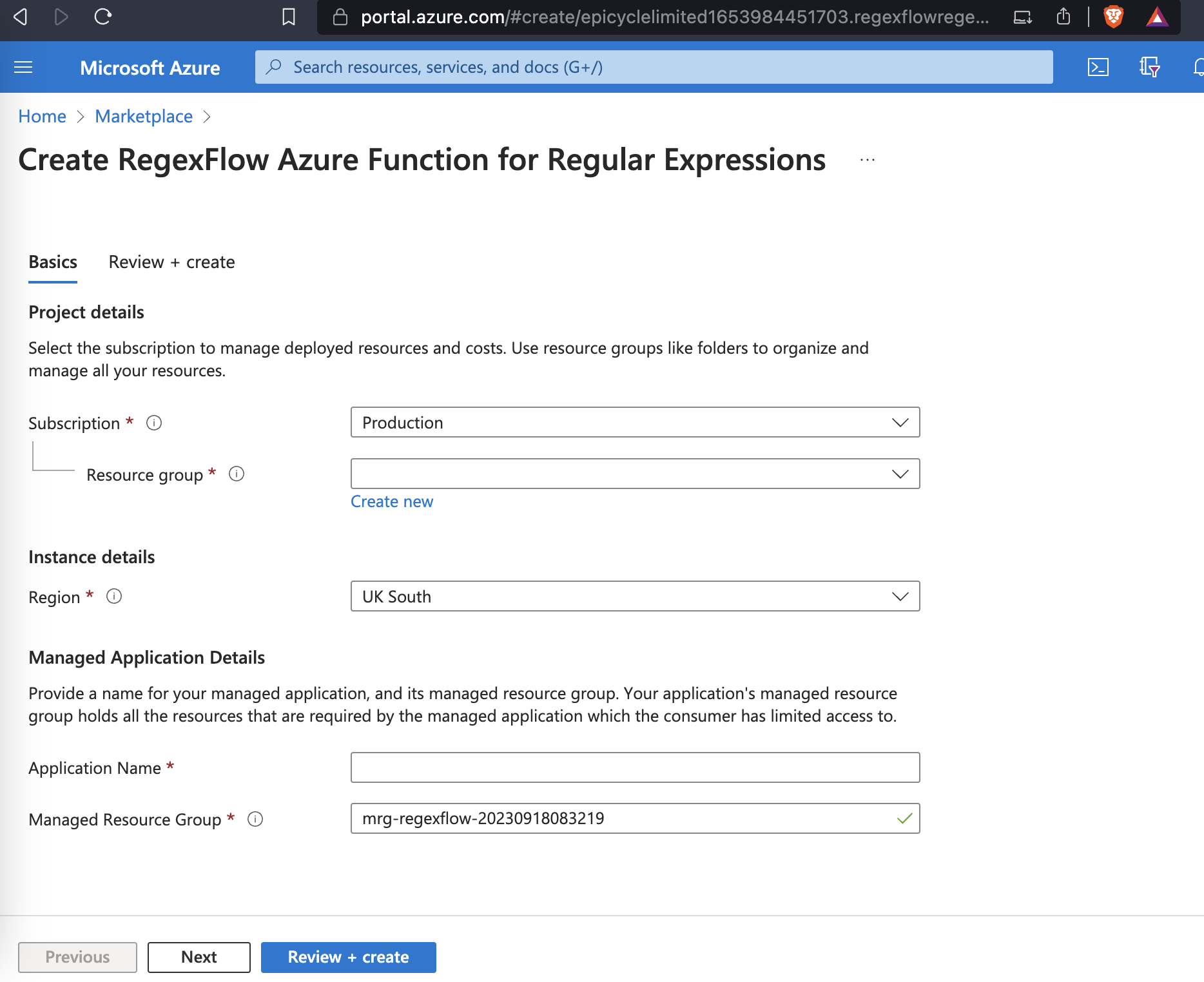
Task: Expand the Region dropdown showing UK South
Action: pyautogui.click(x=635, y=596)
